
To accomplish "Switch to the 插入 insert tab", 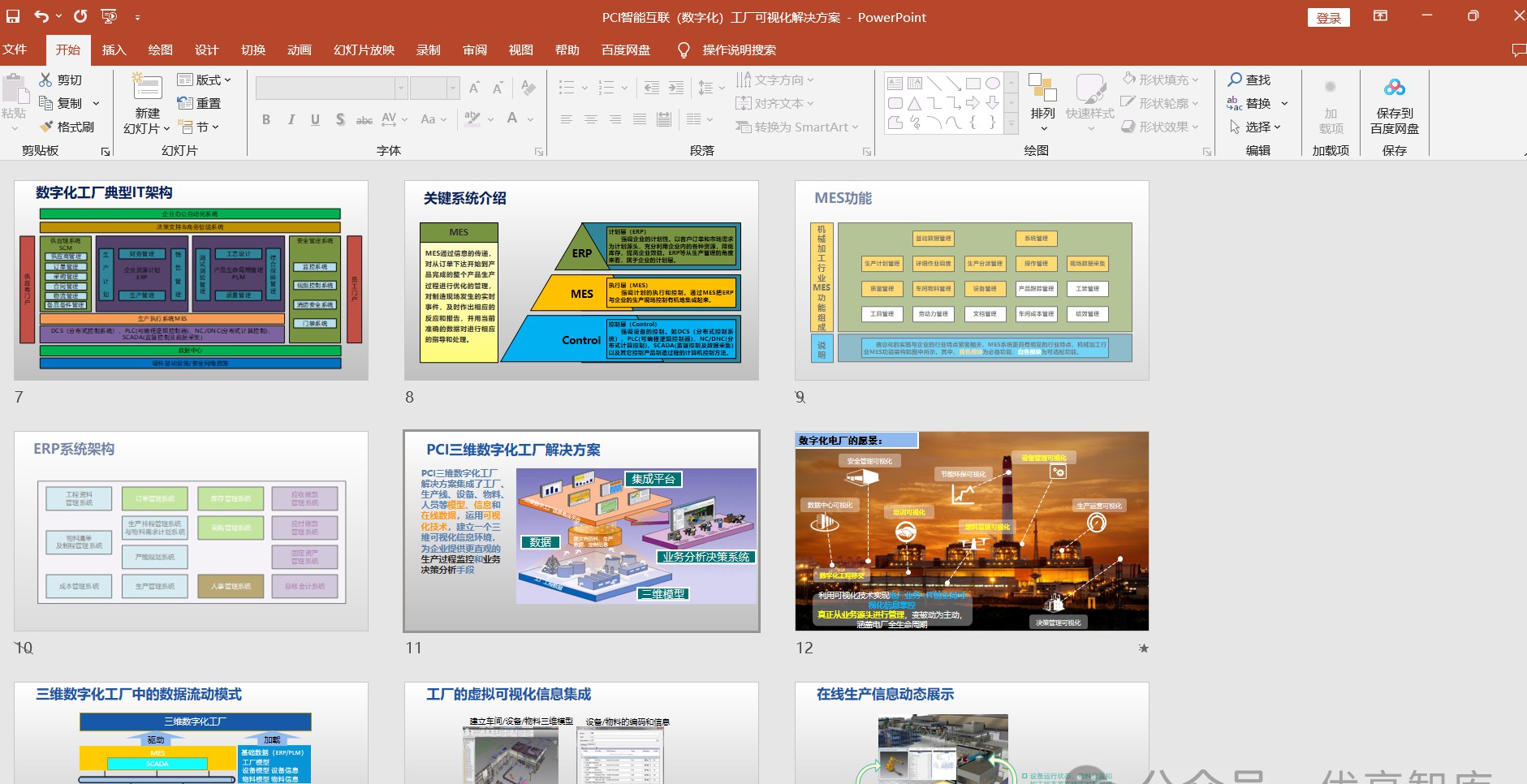I will (114, 50).
